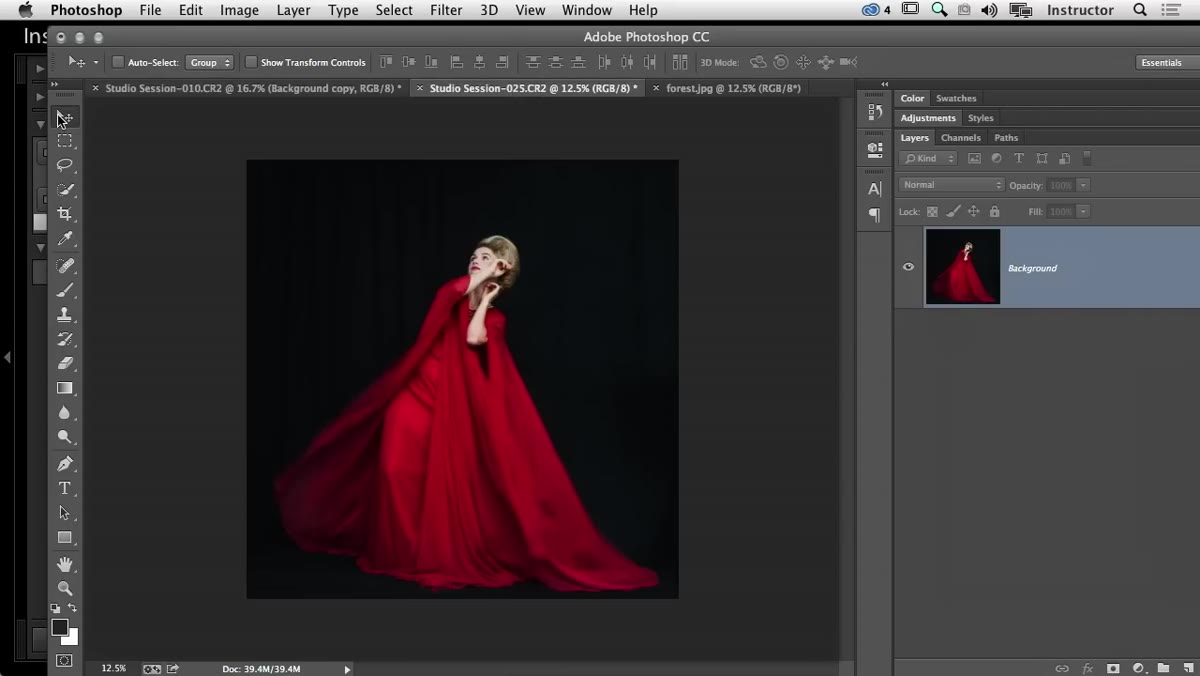The width and height of the screenshot is (1200, 676).
Task: Select the Horizontal Type tool
Action: pos(65,488)
